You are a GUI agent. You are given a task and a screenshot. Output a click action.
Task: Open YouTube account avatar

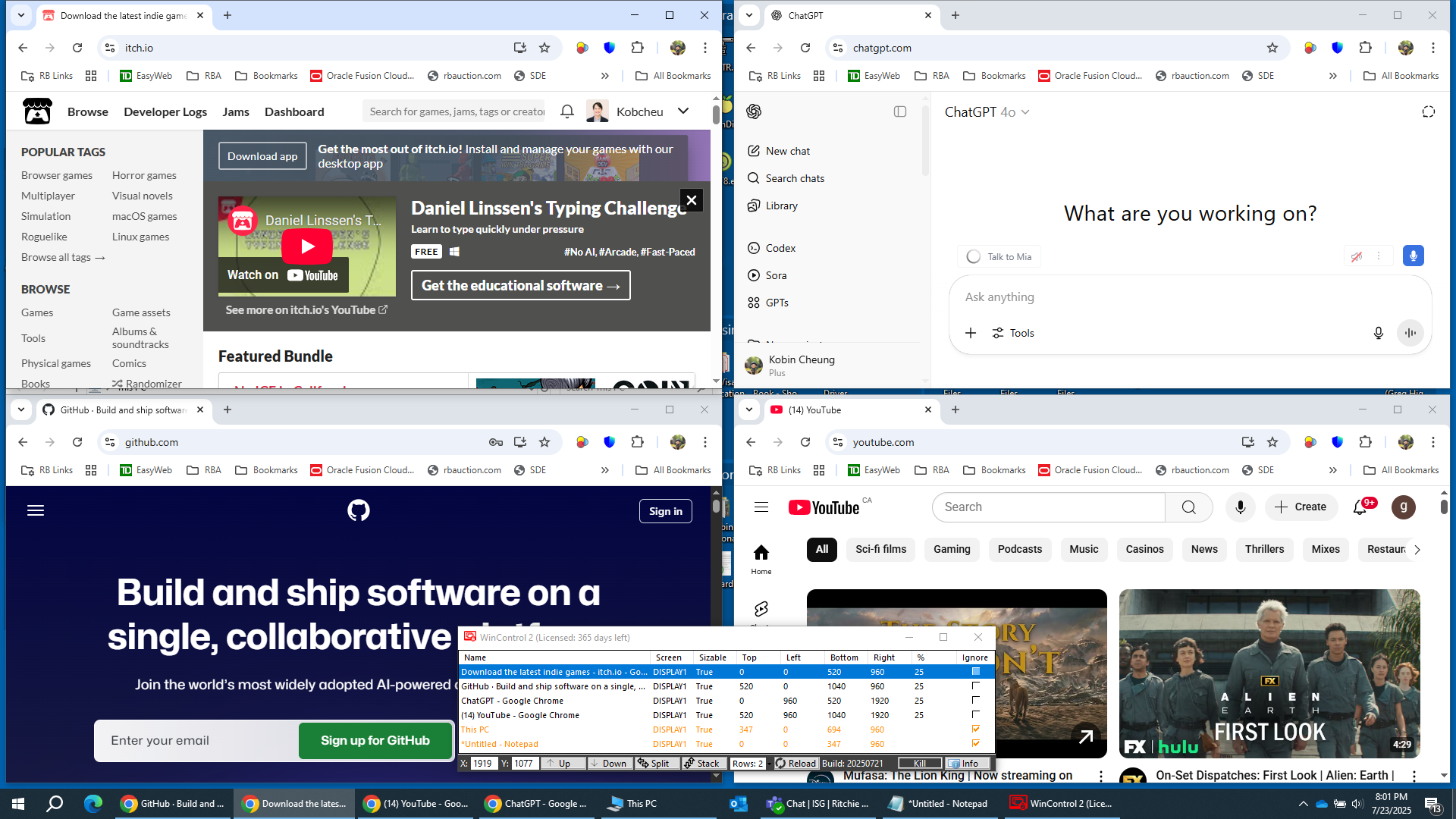click(x=1404, y=507)
